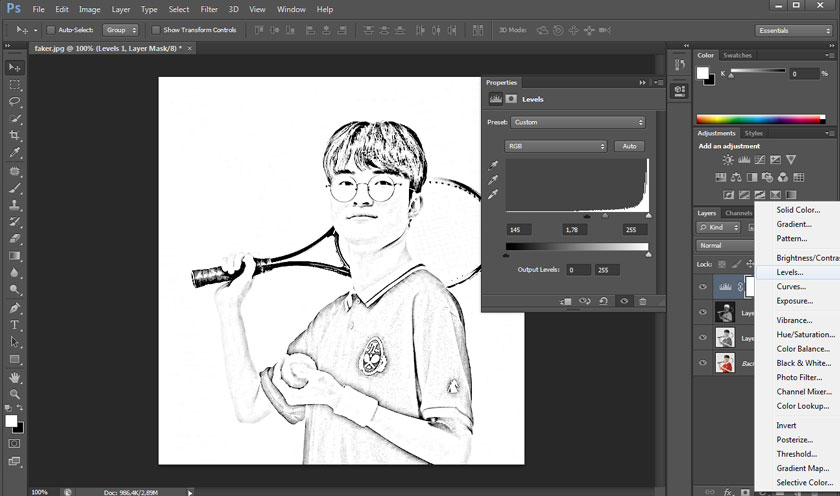The height and width of the screenshot is (496, 840).
Task: Switch to Masks view in Properties
Action: click(511, 99)
